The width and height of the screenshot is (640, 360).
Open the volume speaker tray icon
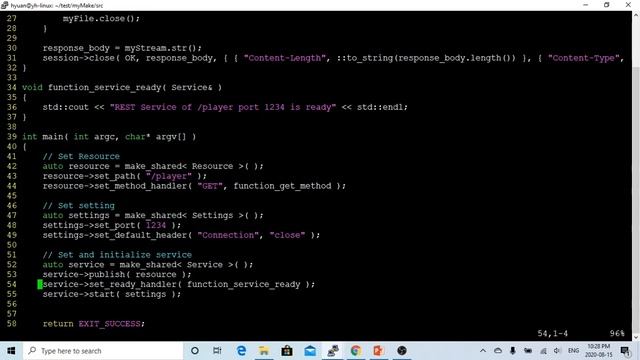click(x=557, y=351)
